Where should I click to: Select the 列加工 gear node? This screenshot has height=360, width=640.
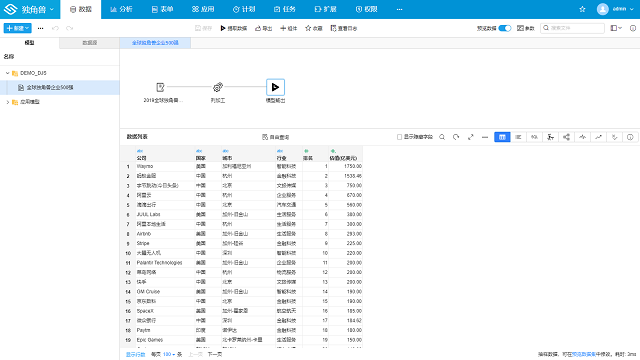218,87
